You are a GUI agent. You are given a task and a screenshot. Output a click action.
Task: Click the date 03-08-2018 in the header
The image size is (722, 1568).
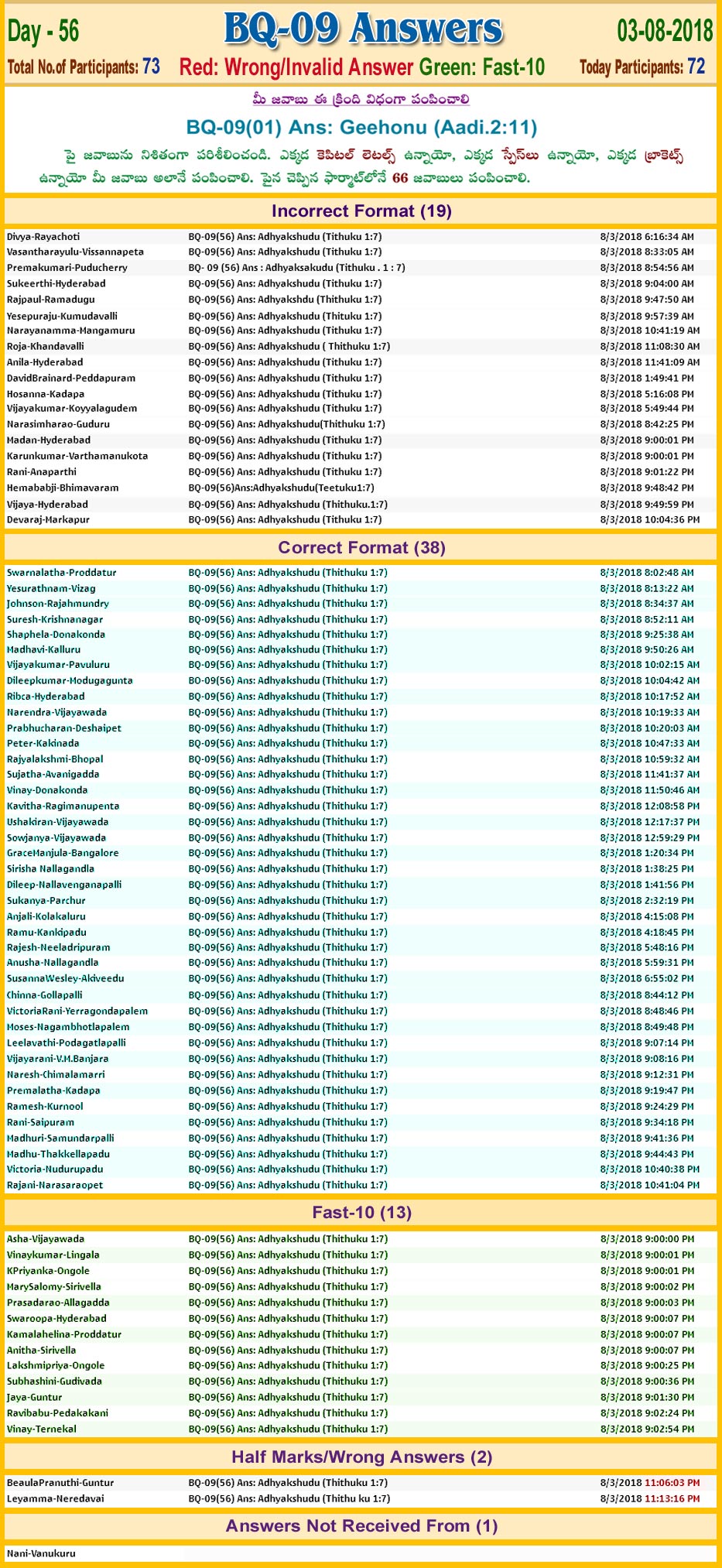[665, 30]
